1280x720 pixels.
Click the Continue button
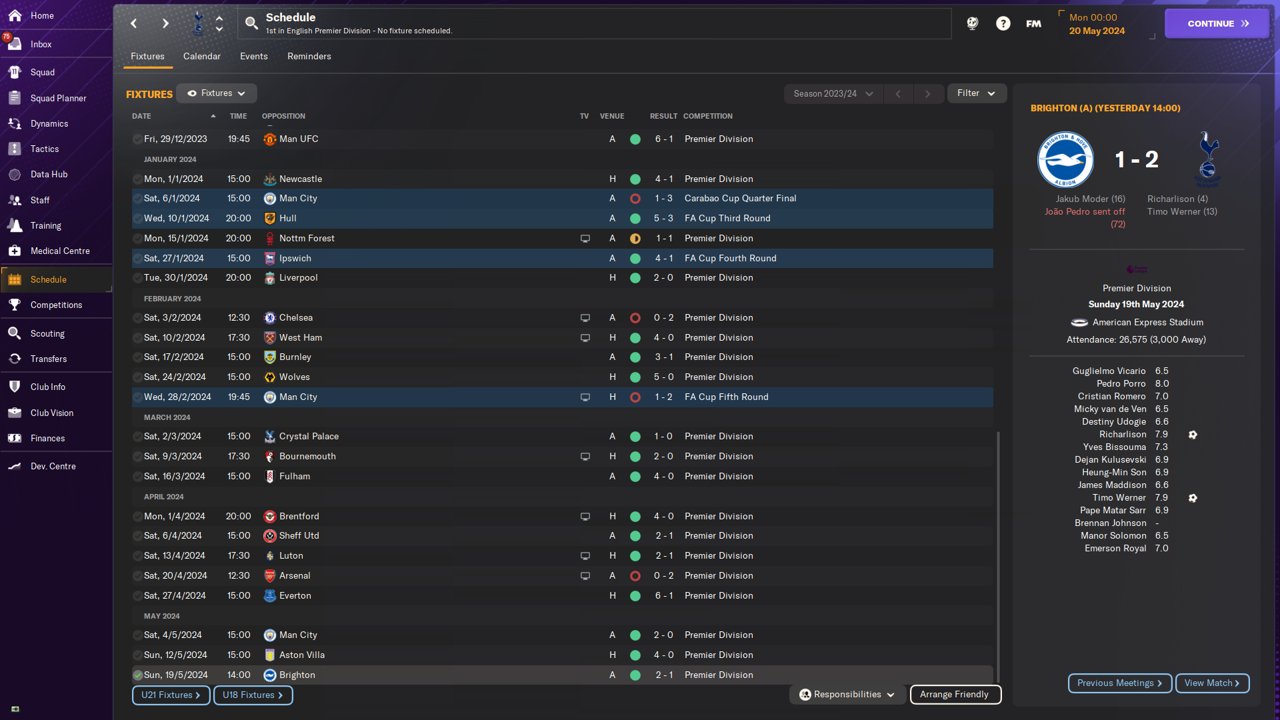tap(1216, 23)
